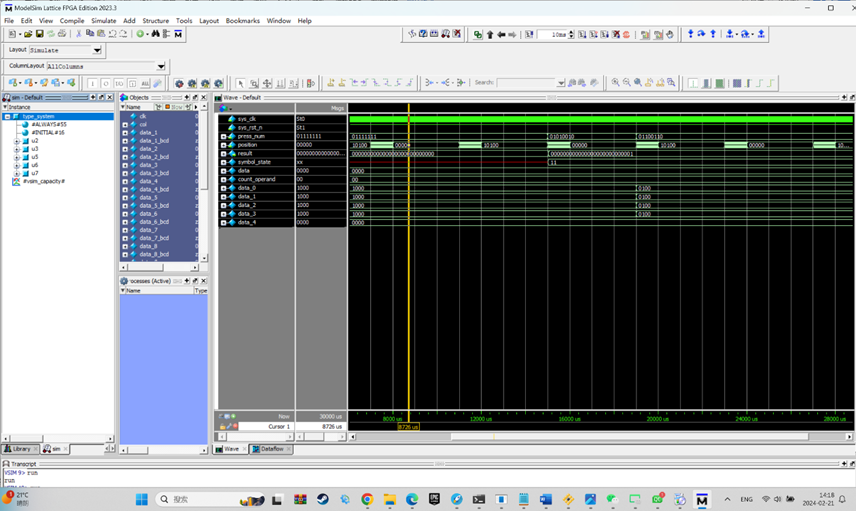Click the black left arrow icon
This screenshot has height=511, width=856.
(x=501, y=34)
